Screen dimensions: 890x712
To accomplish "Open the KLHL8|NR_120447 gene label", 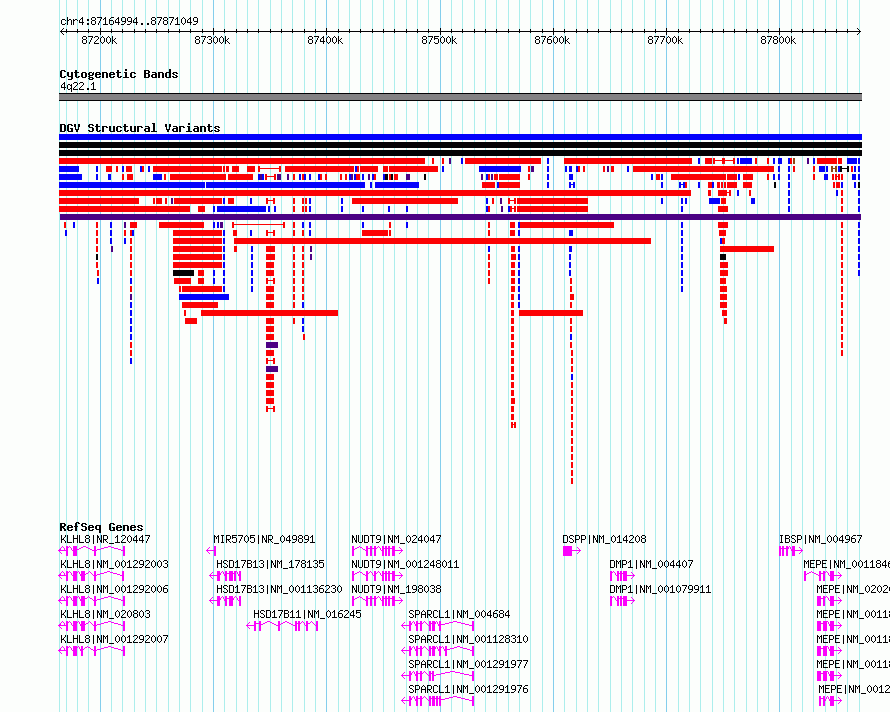I will click(x=106, y=539).
